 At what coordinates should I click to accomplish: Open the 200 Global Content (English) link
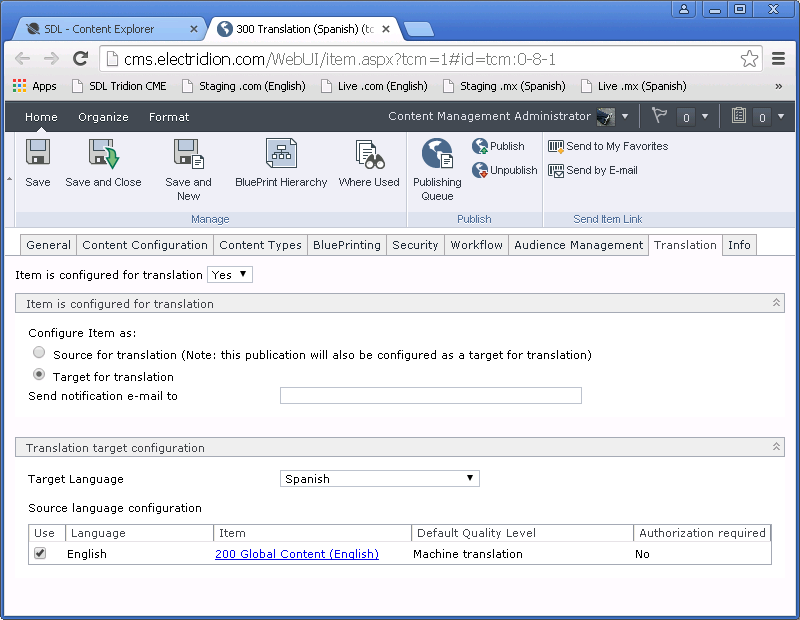tap(296, 554)
